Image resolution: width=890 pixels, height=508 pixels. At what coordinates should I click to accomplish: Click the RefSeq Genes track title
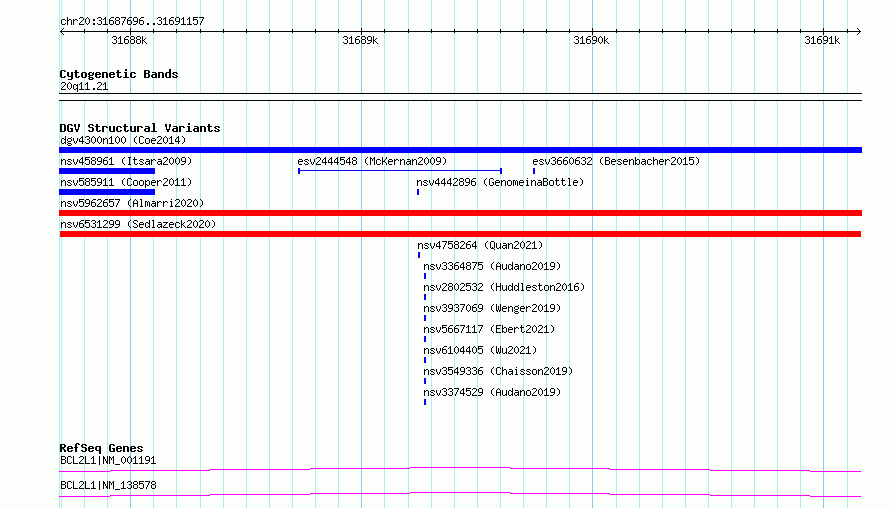point(101,448)
